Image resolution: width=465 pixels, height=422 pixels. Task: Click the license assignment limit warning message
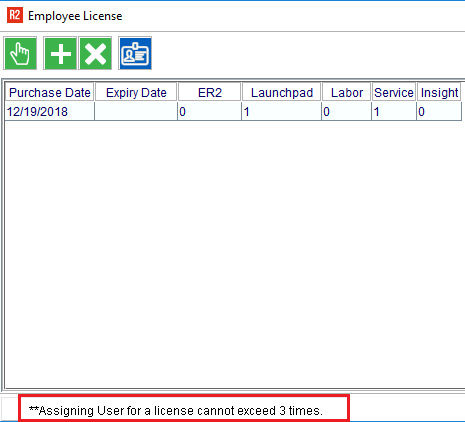click(x=176, y=411)
